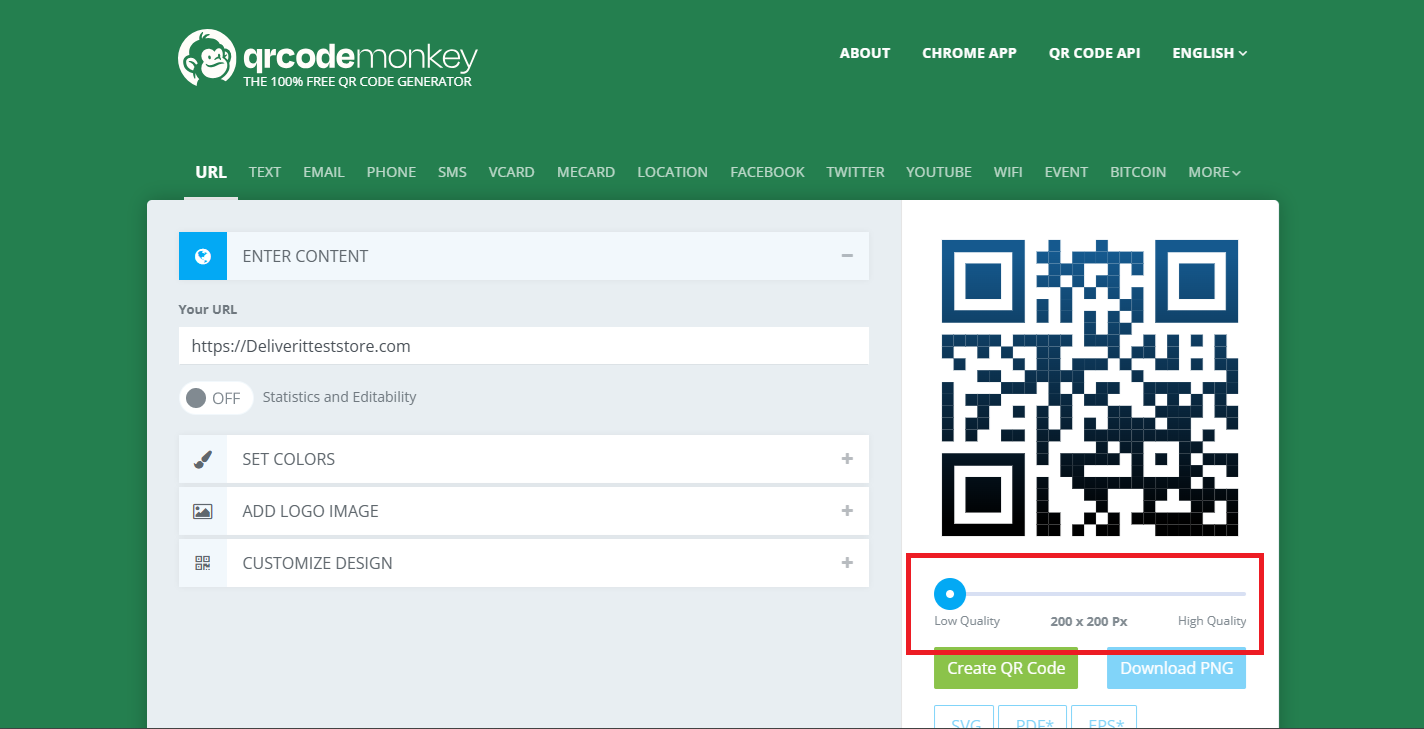Open the About page link

pos(865,53)
